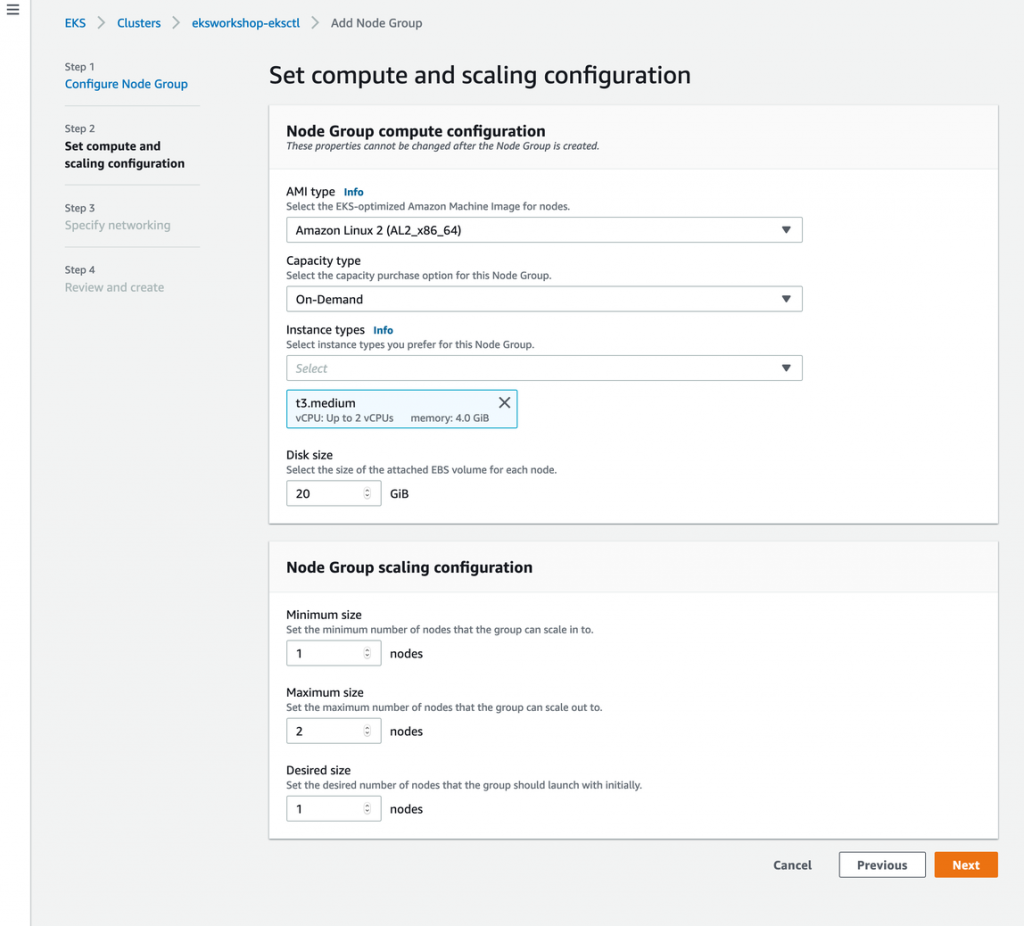The width and height of the screenshot is (1024, 926).
Task: Open the Instance types Info link
Action: pos(383,330)
